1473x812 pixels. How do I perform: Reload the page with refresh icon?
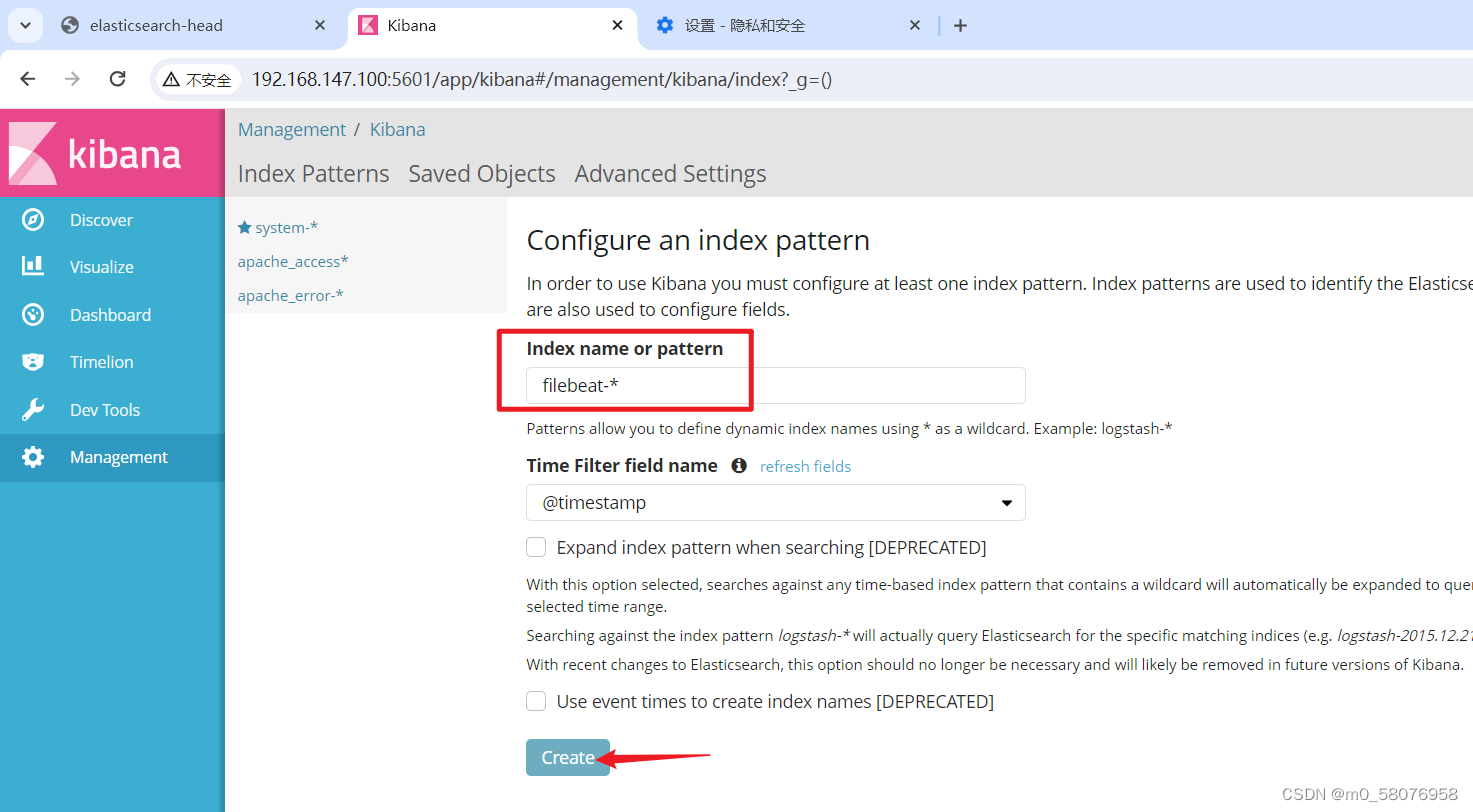coord(118,79)
